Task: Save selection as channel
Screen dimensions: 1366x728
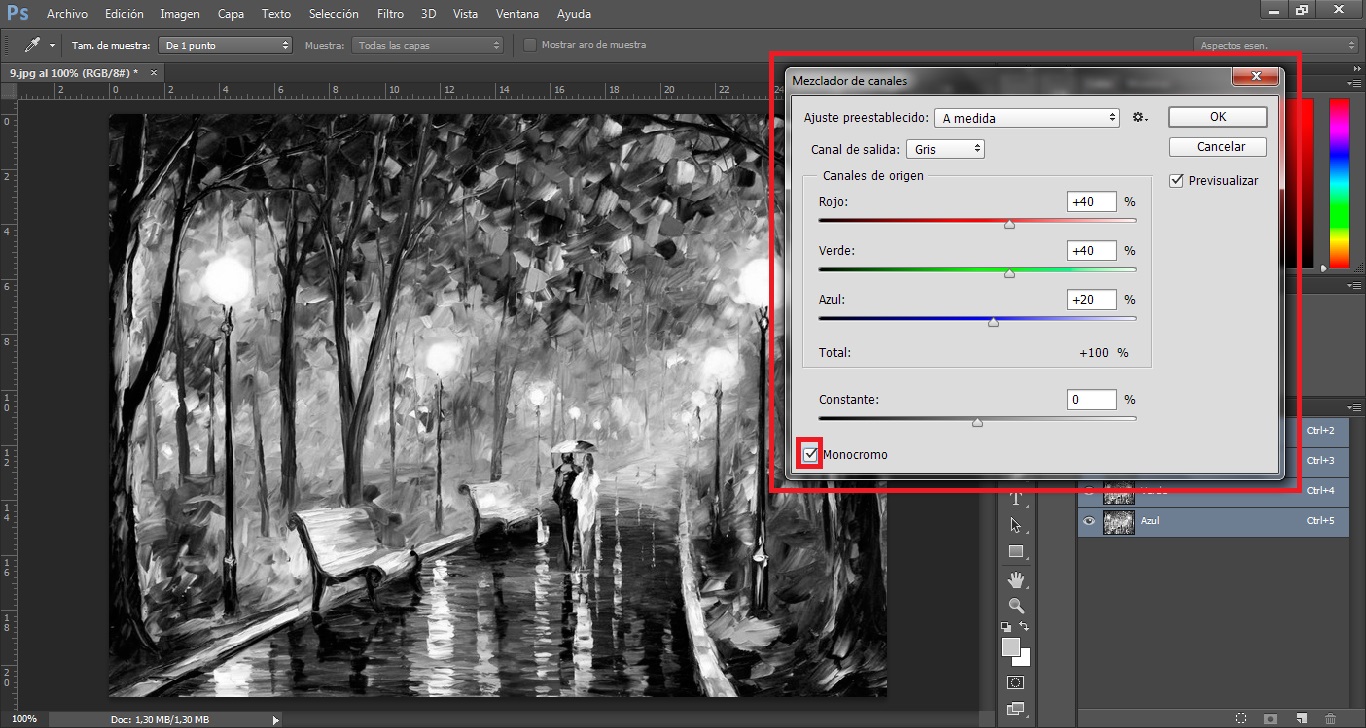Action: pos(1270,718)
